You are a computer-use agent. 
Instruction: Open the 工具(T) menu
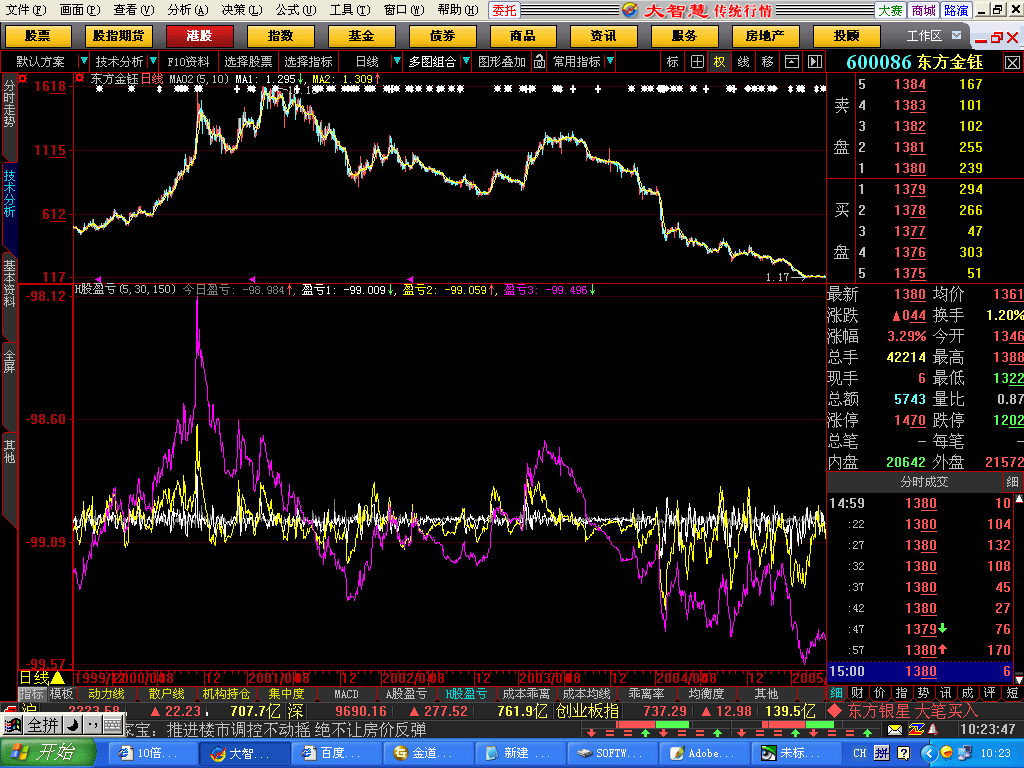point(349,10)
